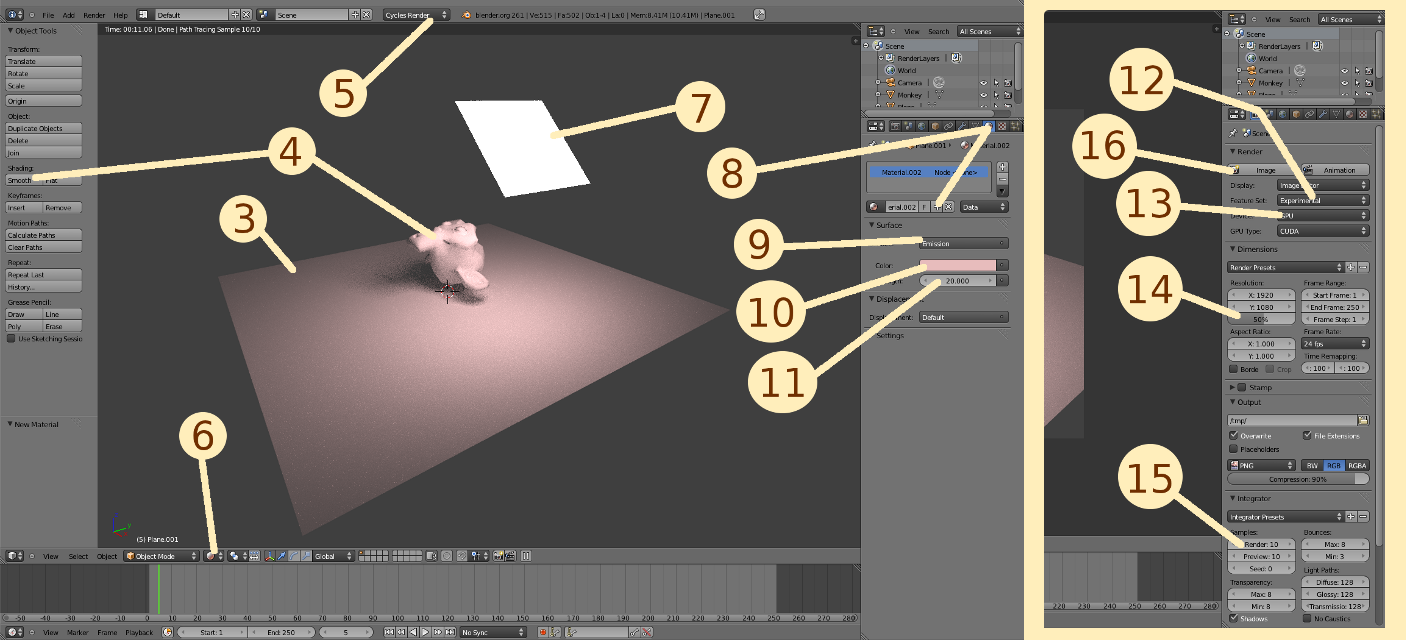
Task: Open the Experimental feature set dropdown
Action: click(x=1323, y=200)
